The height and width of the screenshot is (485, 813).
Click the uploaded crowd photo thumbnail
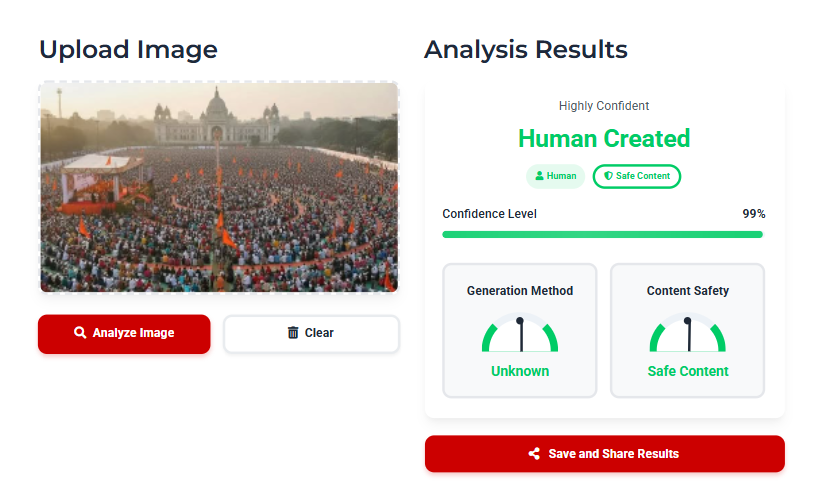click(x=219, y=187)
